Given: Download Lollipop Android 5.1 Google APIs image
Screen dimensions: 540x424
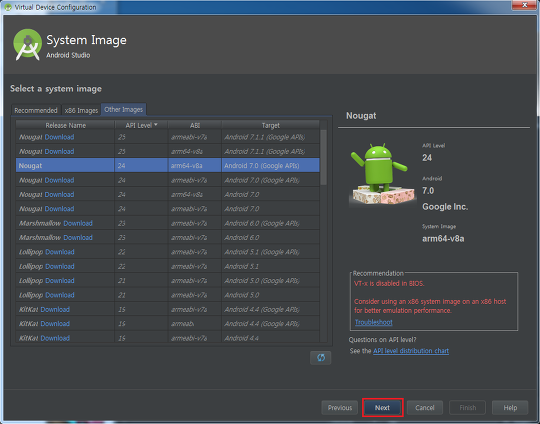Looking at the screenshot, I should point(60,252).
